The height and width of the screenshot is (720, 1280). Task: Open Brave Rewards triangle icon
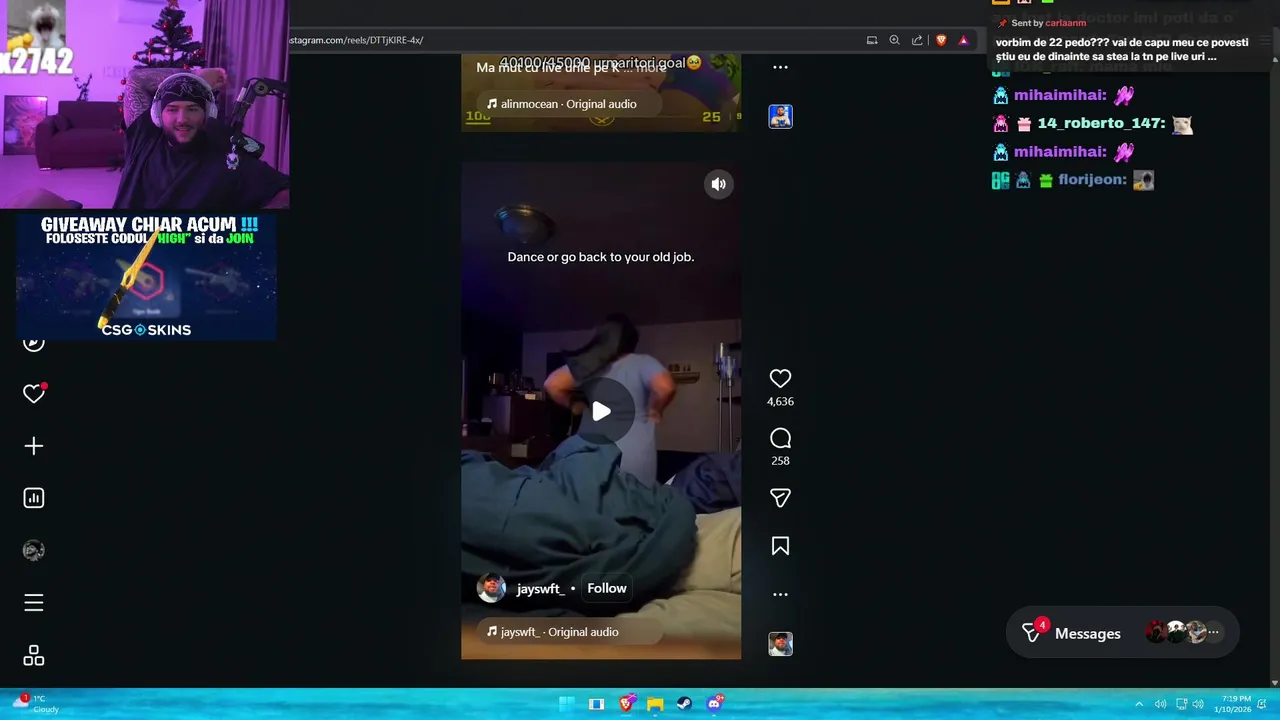(x=963, y=40)
